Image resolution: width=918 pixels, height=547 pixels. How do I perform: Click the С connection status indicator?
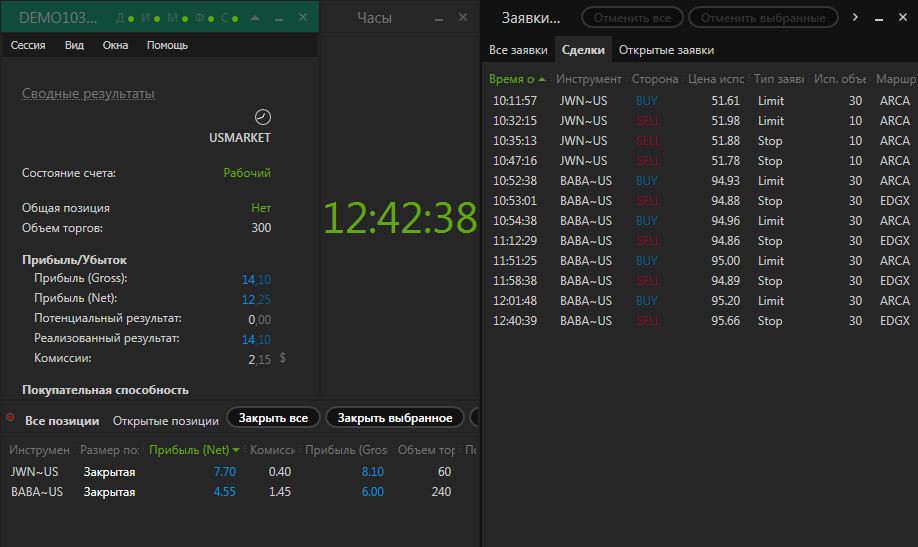pyautogui.click(x=230, y=18)
